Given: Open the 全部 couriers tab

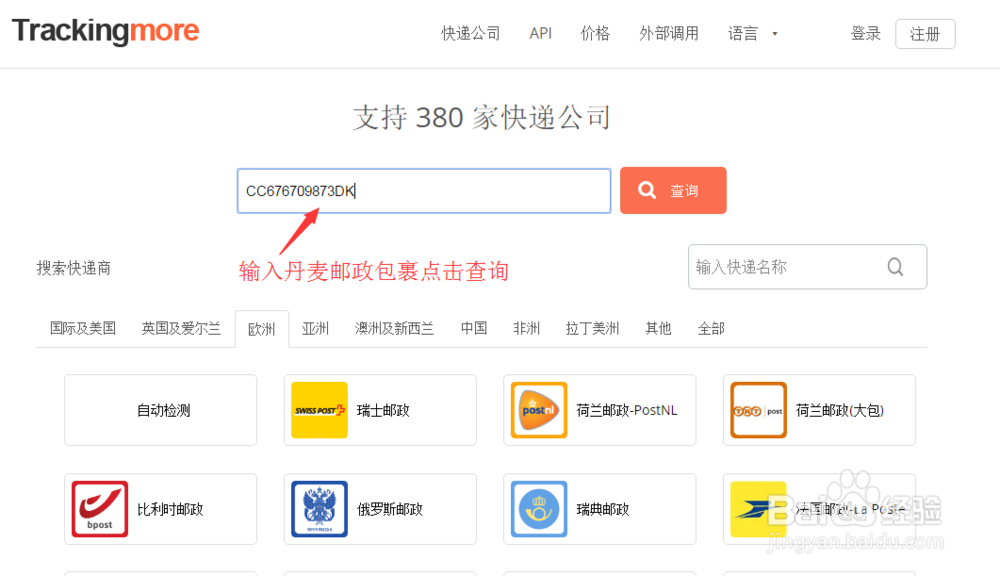Looking at the screenshot, I should (x=711, y=328).
